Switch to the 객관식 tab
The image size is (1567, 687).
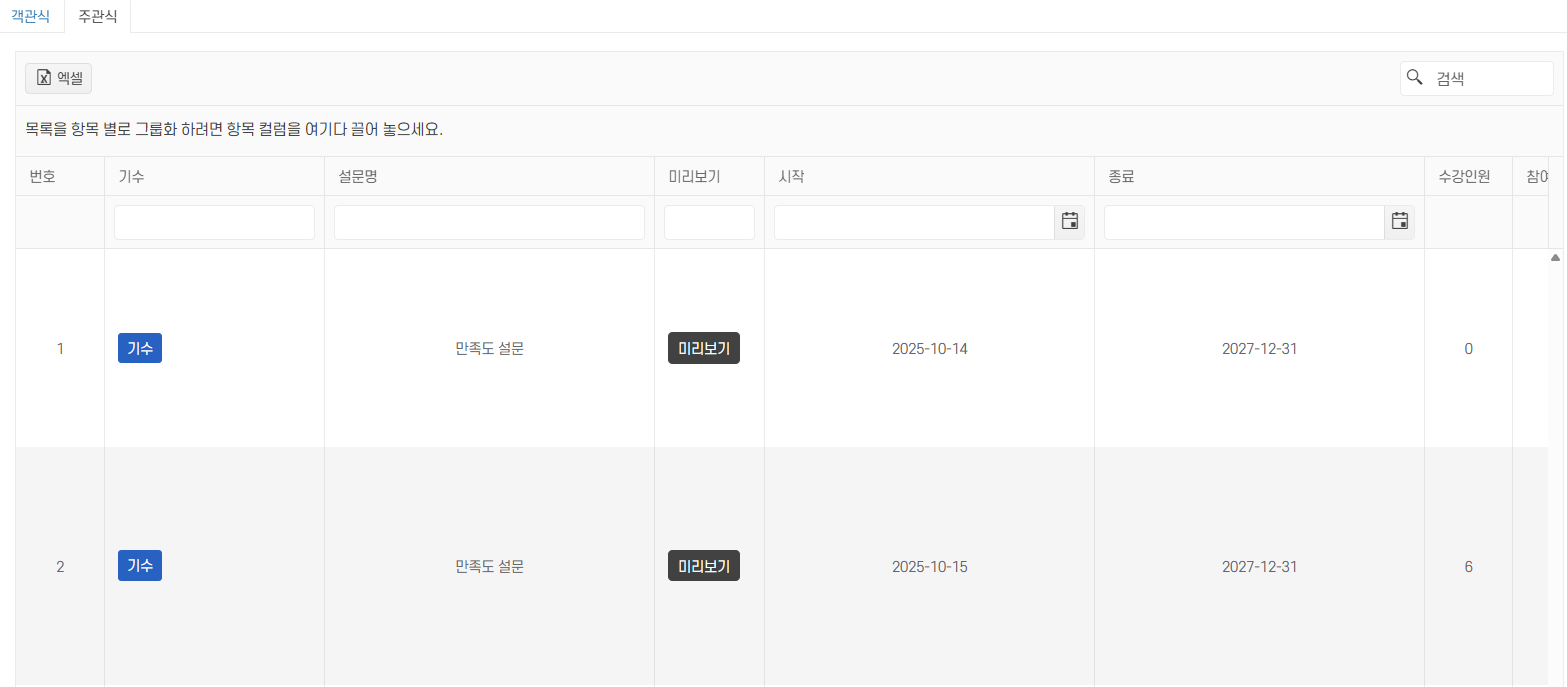coord(31,17)
